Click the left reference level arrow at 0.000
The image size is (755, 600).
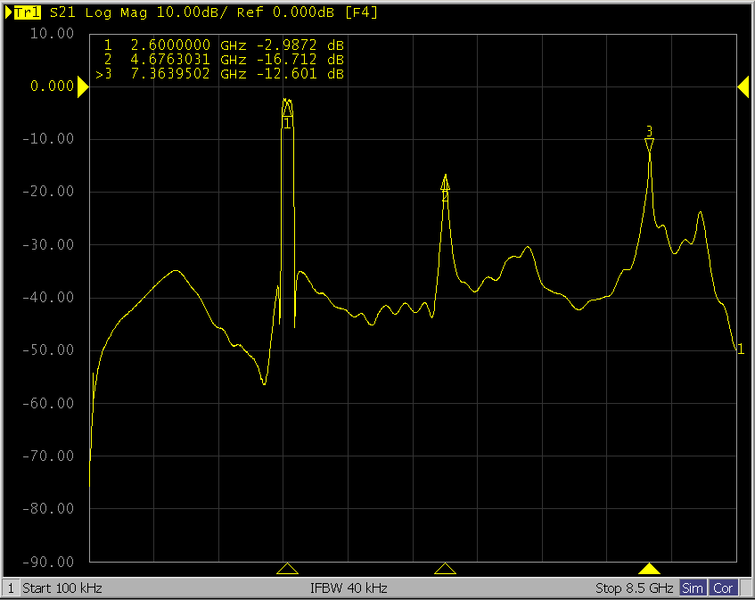pos(83,87)
